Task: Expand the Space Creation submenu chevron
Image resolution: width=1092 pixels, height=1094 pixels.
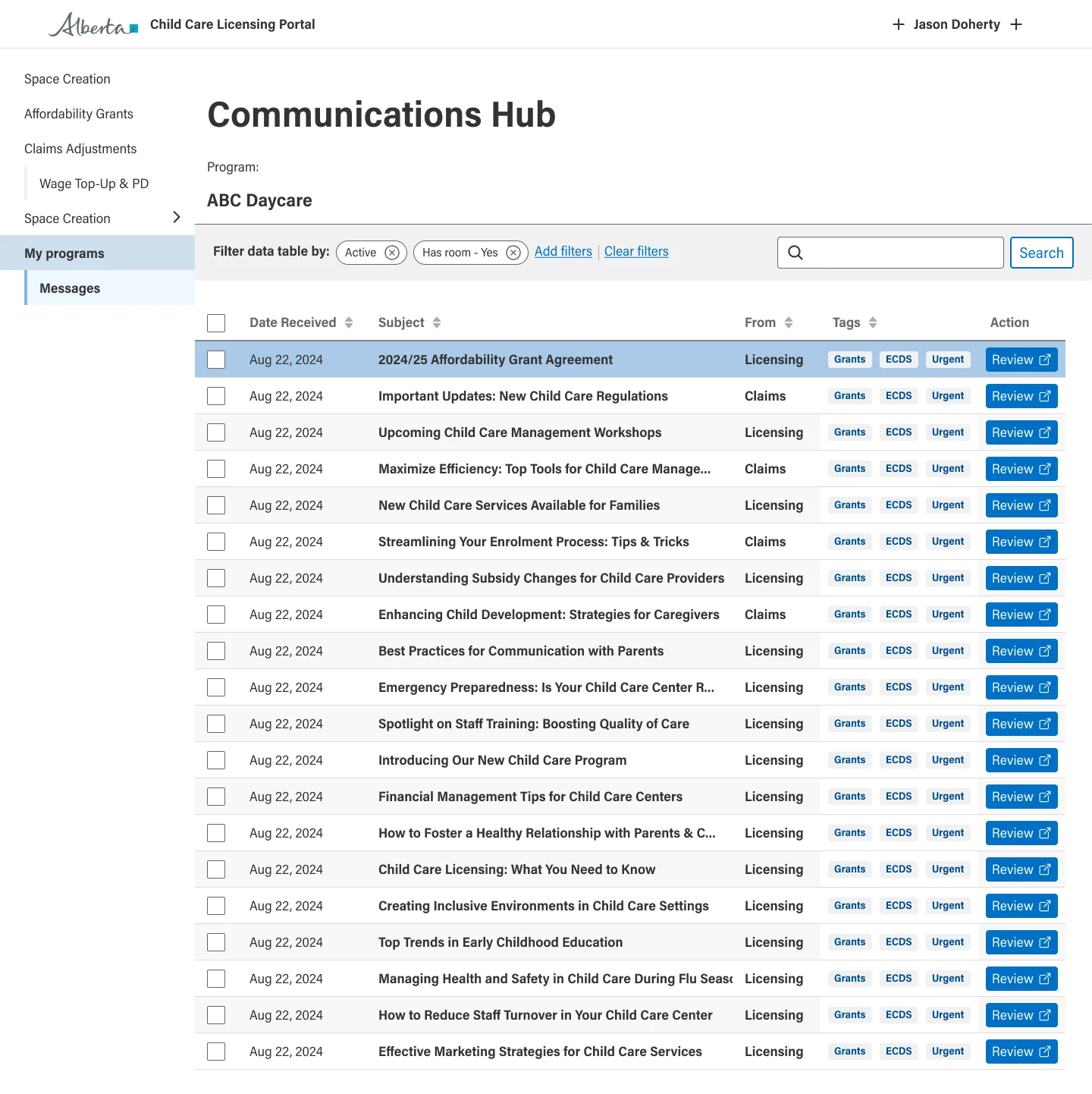Action: [x=177, y=218]
